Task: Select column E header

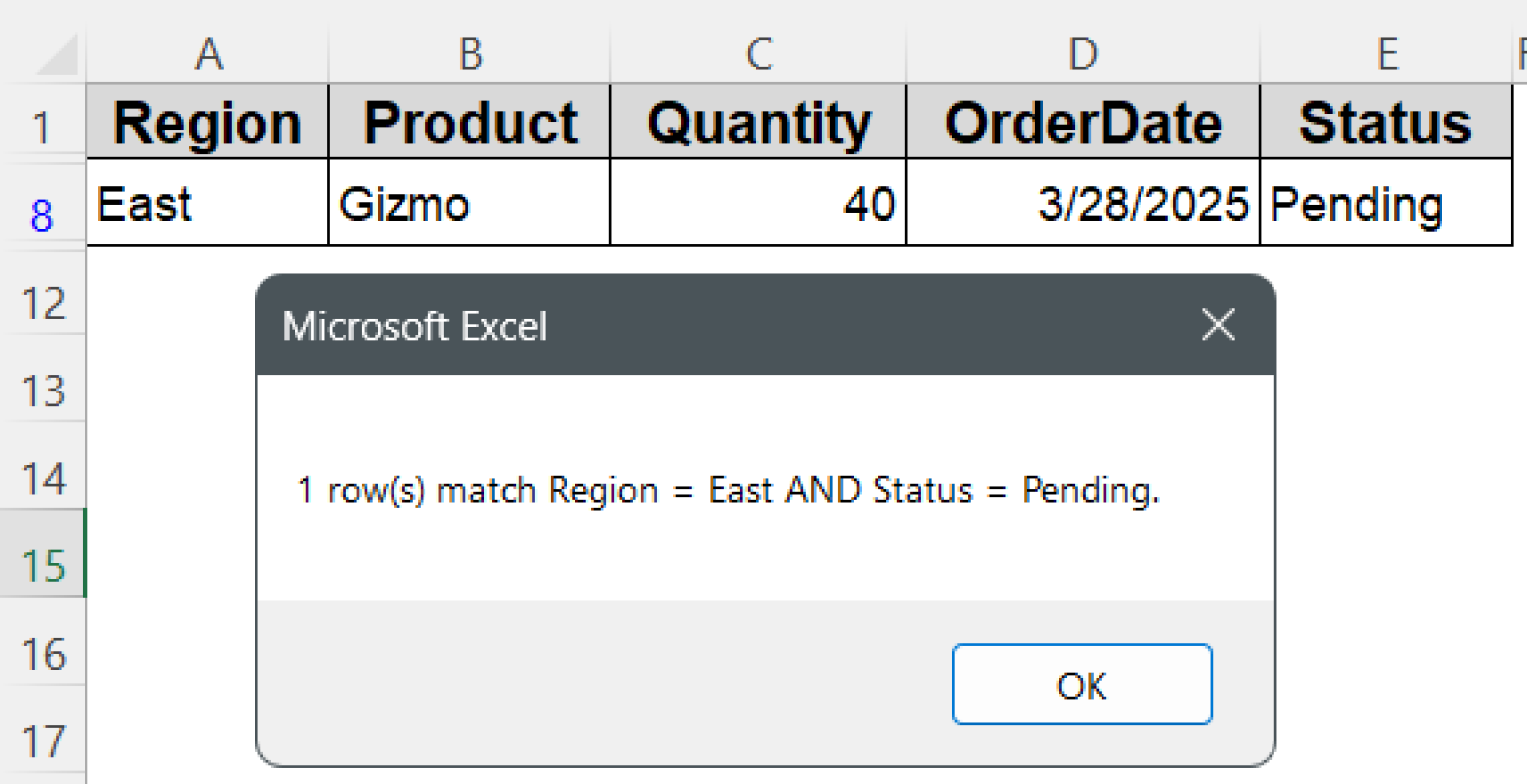Action: pos(1386,55)
